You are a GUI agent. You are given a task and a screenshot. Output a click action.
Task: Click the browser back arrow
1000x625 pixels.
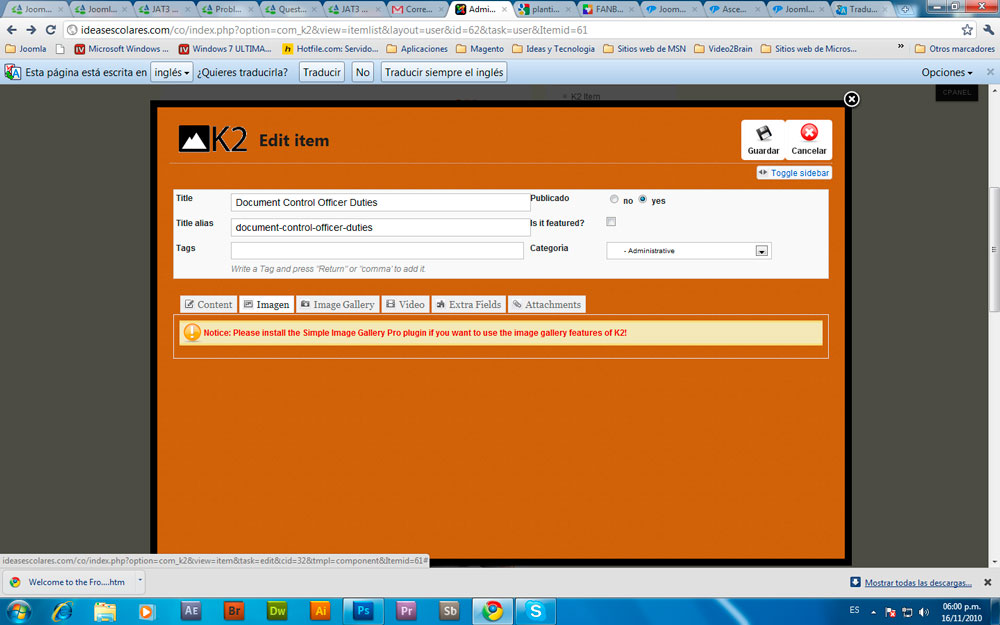click(x=11, y=30)
